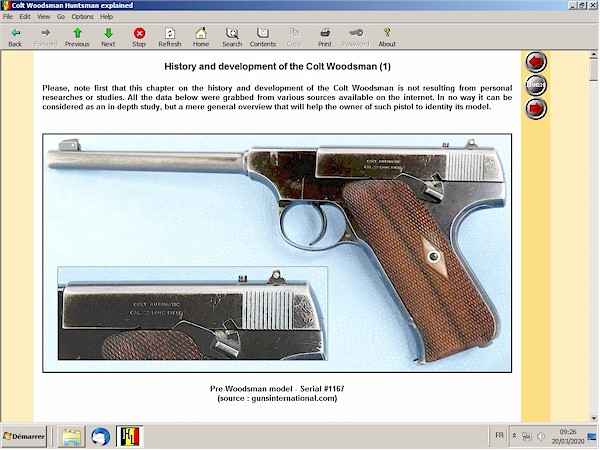Click the FR language indicator
Viewport: 600px width, 450px height.
coord(499,435)
